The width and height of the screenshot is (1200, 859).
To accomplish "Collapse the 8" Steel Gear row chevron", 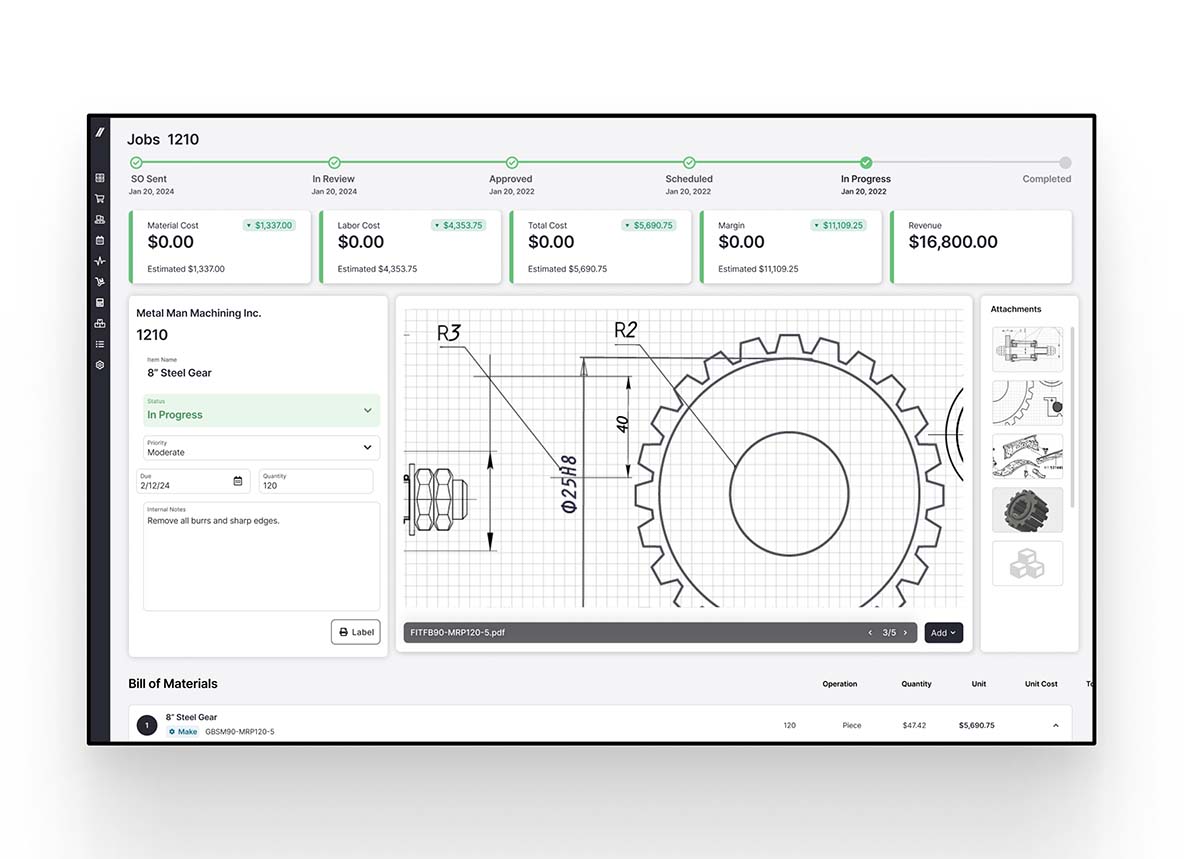I will (1056, 725).
